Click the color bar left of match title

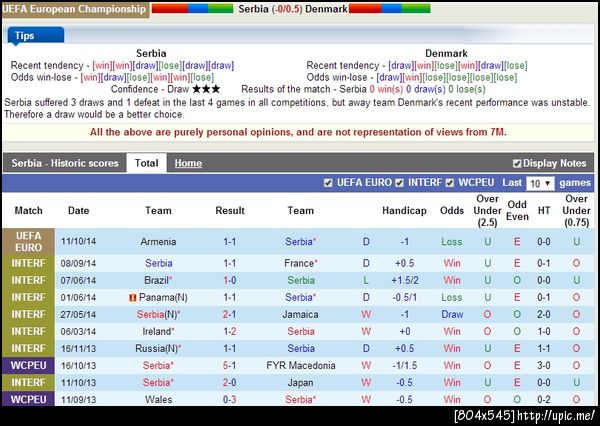click(192, 8)
